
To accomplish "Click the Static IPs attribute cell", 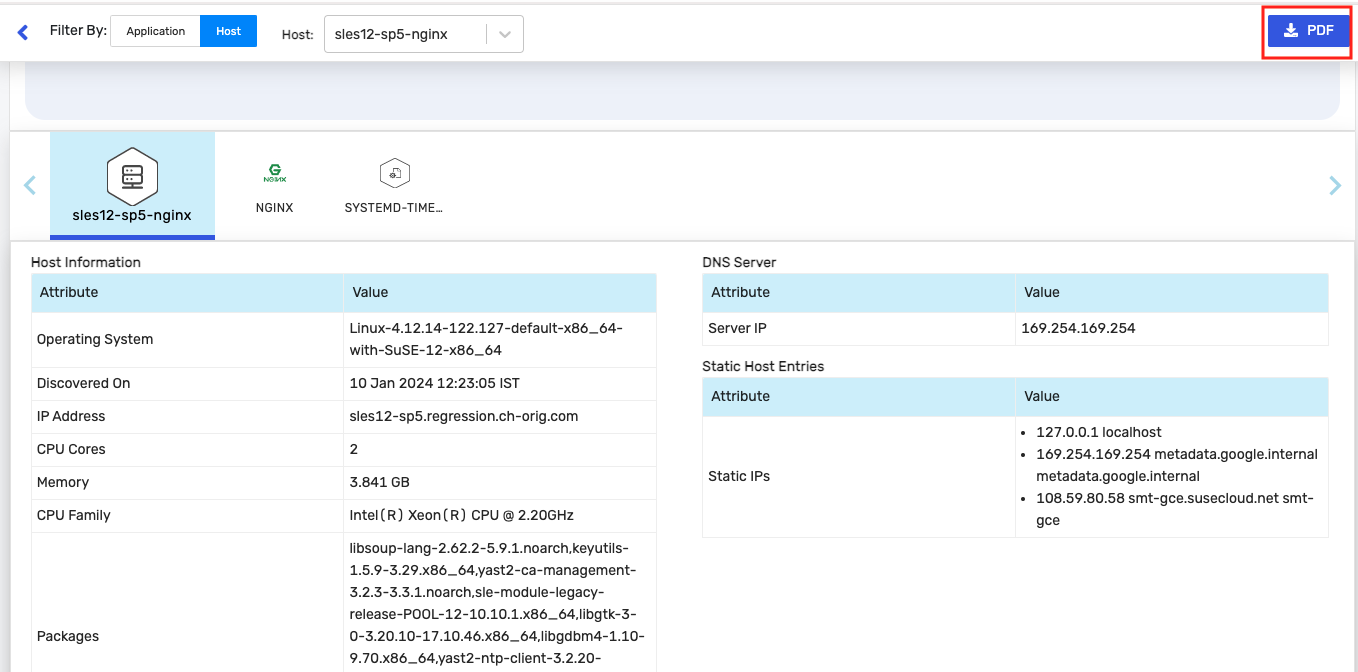I will (859, 476).
